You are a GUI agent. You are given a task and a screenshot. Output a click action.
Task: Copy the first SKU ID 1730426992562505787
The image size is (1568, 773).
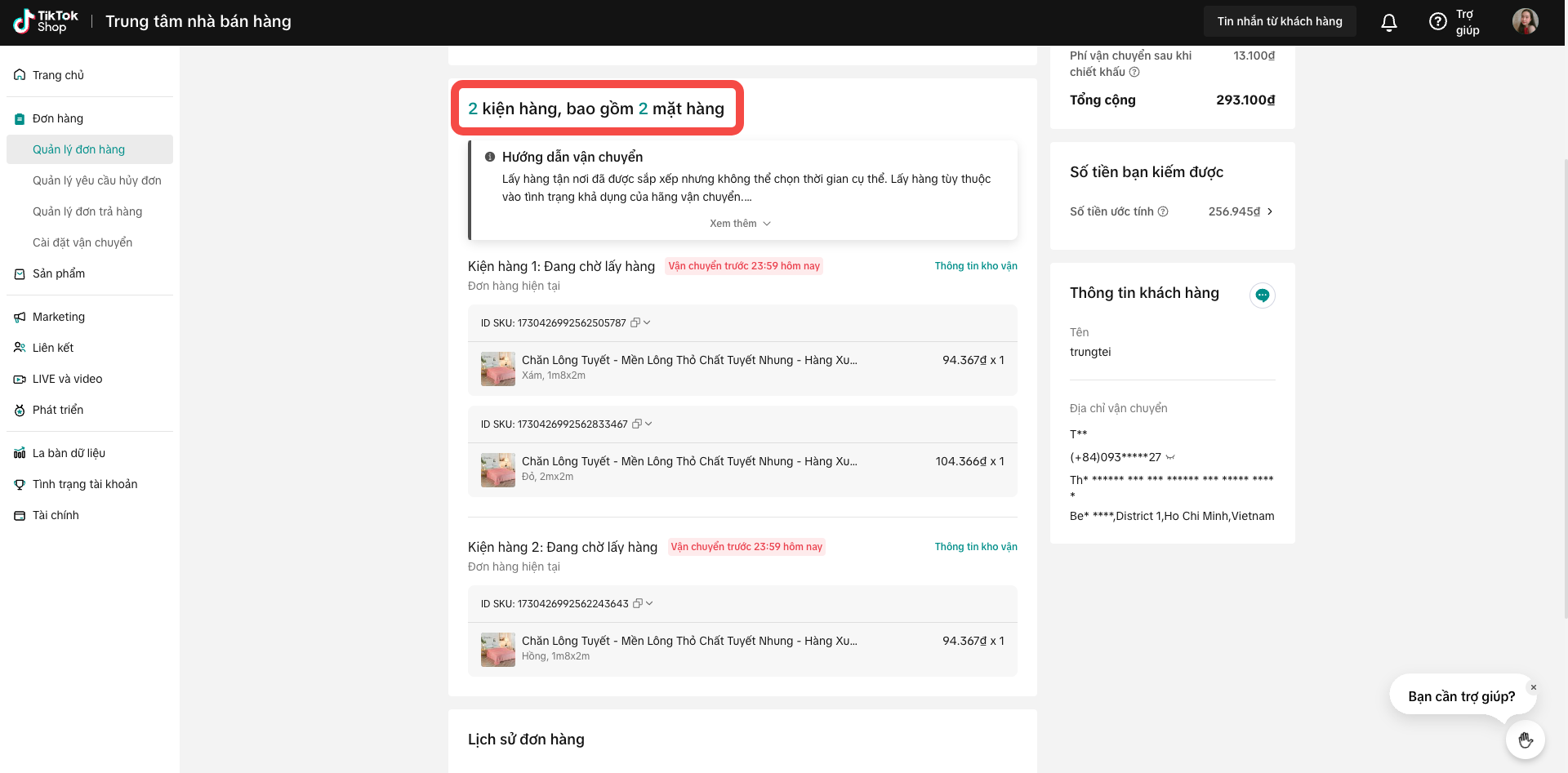coord(635,323)
